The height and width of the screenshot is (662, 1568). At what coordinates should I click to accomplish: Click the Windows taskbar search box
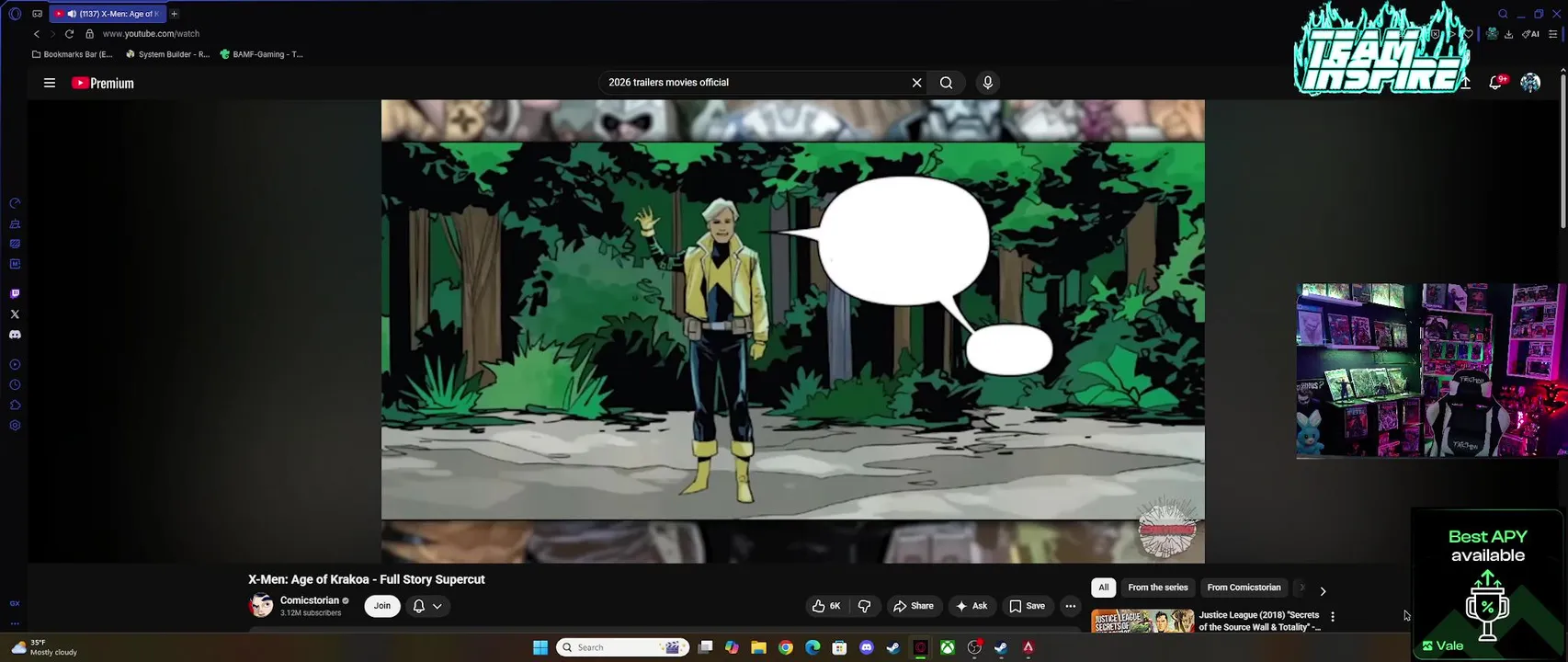[623, 647]
